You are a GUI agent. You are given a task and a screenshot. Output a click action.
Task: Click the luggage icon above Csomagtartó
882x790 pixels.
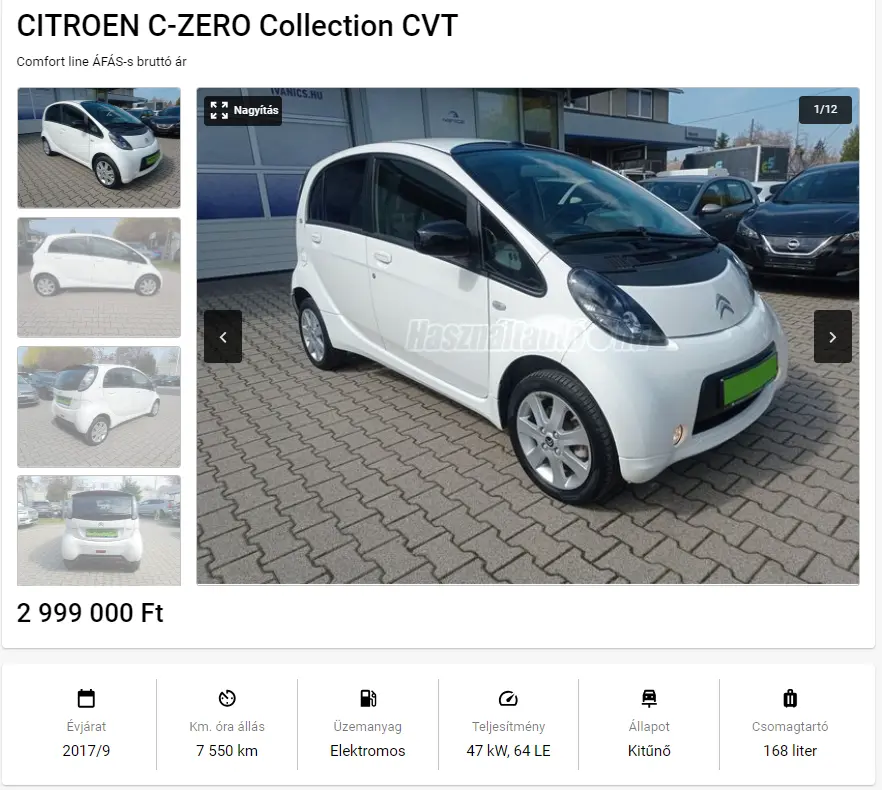click(x=790, y=698)
